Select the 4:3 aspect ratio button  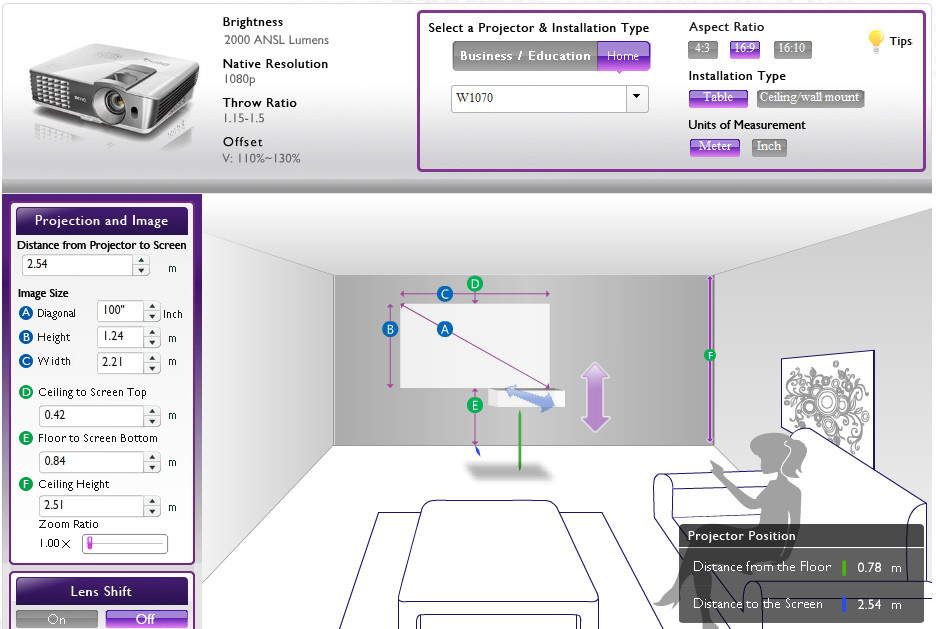(703, 49)
